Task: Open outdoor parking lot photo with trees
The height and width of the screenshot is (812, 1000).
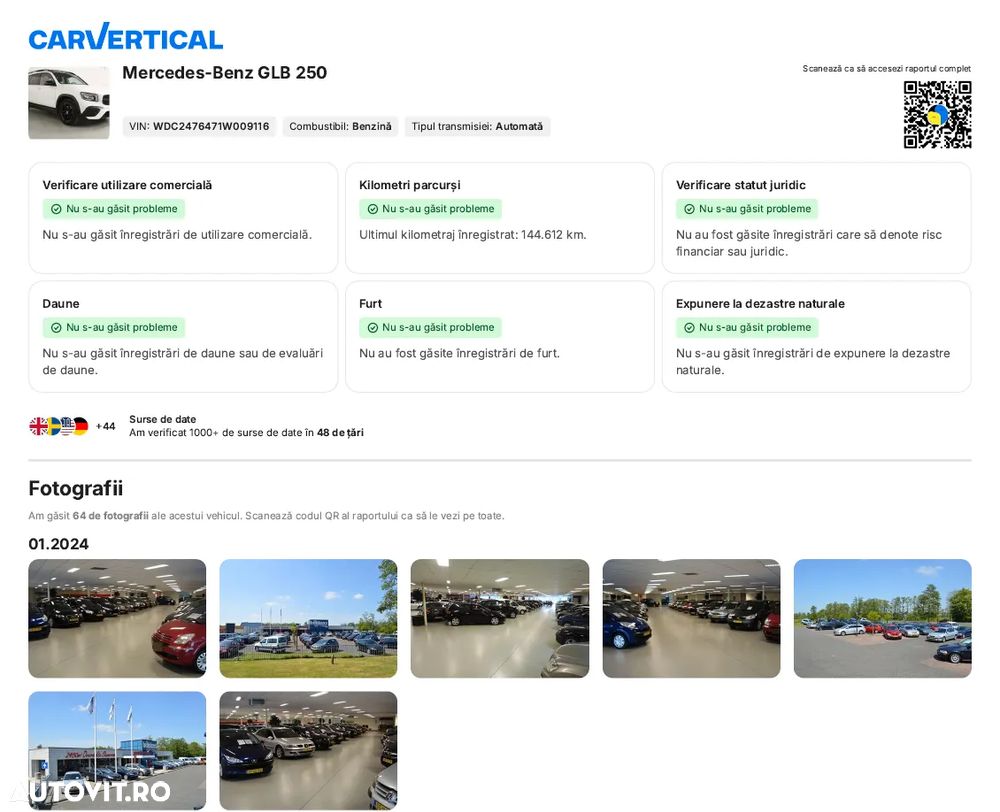Action: point(883,618)
